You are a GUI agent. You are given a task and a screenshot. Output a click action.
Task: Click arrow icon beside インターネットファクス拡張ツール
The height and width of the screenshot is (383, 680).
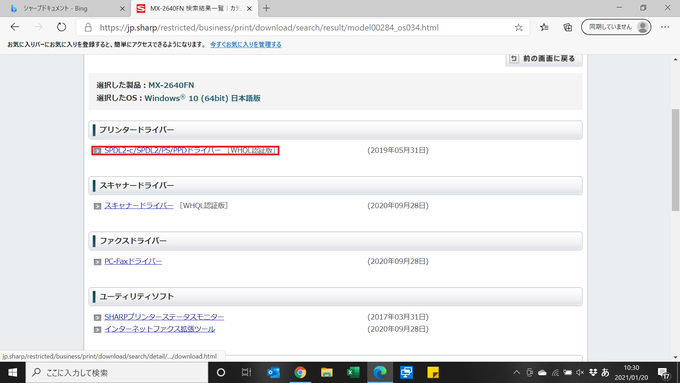[98, 330]
